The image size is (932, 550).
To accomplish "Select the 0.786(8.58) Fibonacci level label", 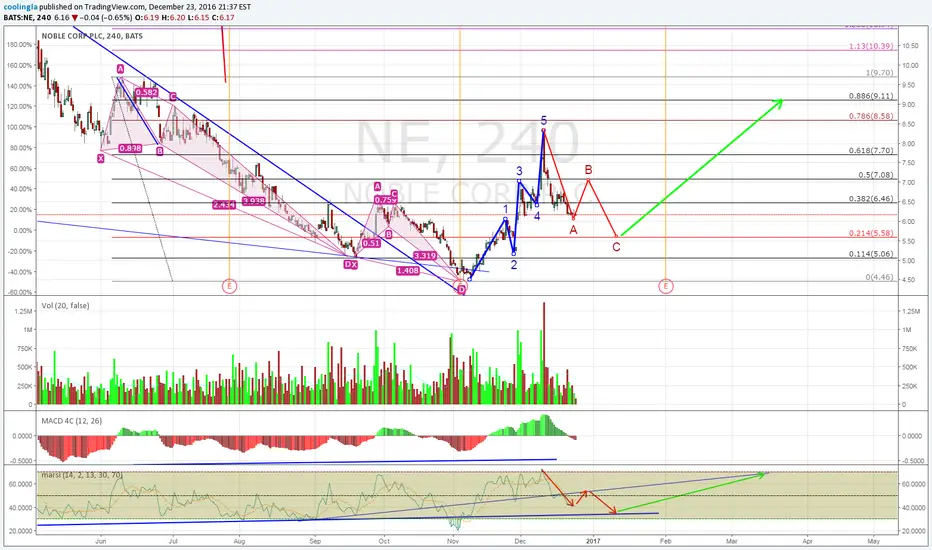I will [x=871, y=116].
